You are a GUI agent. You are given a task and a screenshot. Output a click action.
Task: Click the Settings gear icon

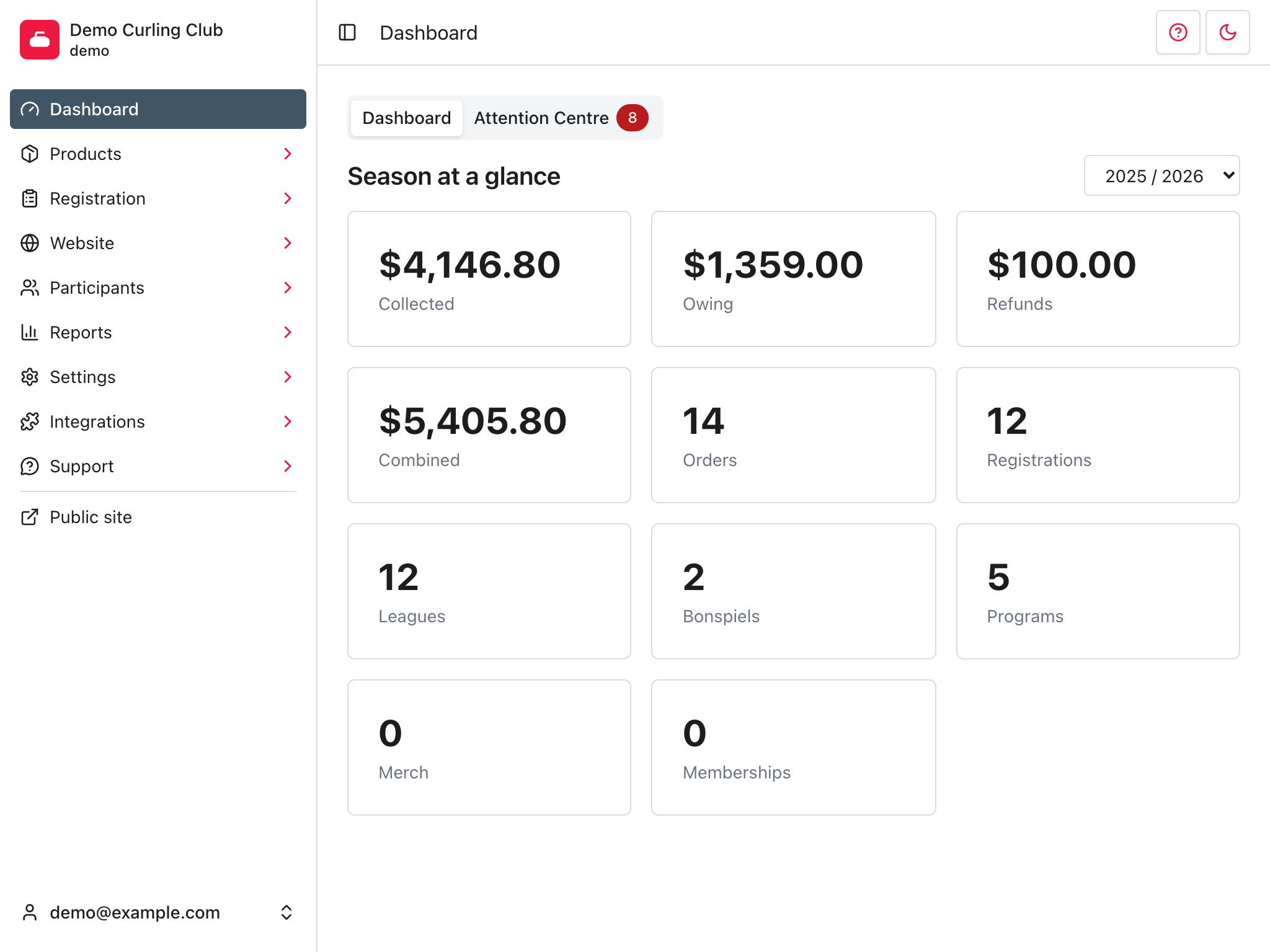(30, 377)
